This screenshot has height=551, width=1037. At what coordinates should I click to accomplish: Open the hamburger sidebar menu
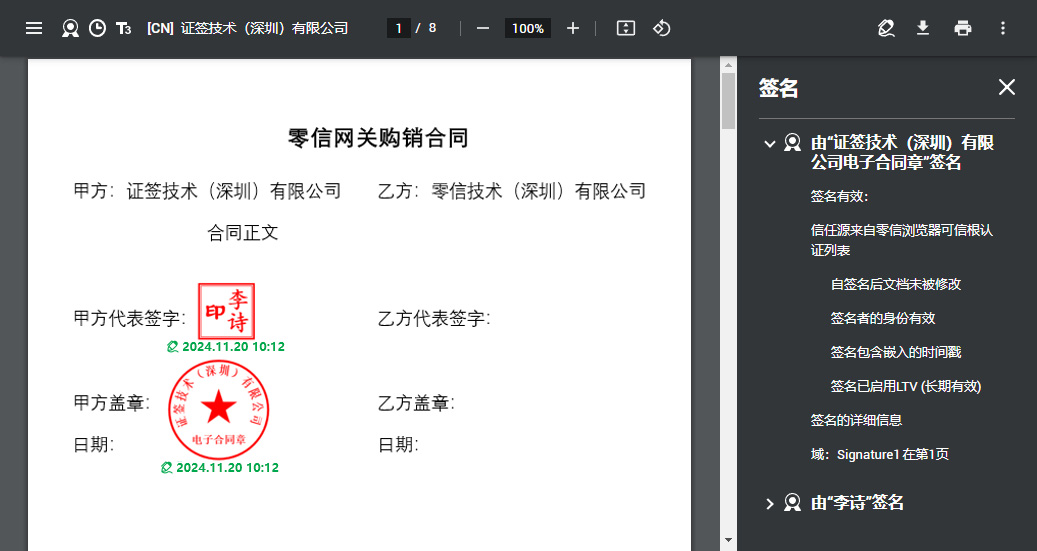tap(34, 28)
